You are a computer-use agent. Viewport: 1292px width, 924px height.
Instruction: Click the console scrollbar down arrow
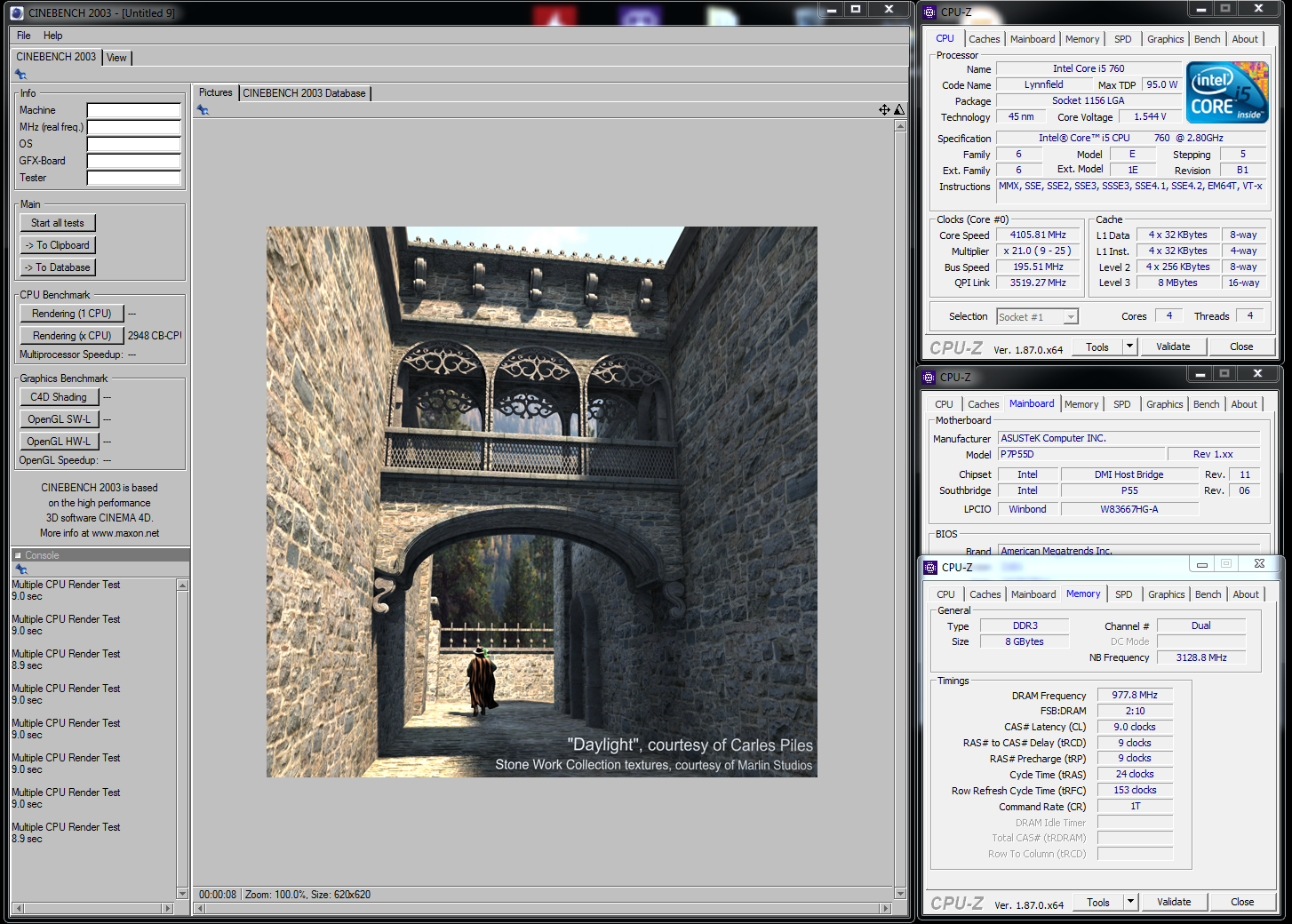182,894
